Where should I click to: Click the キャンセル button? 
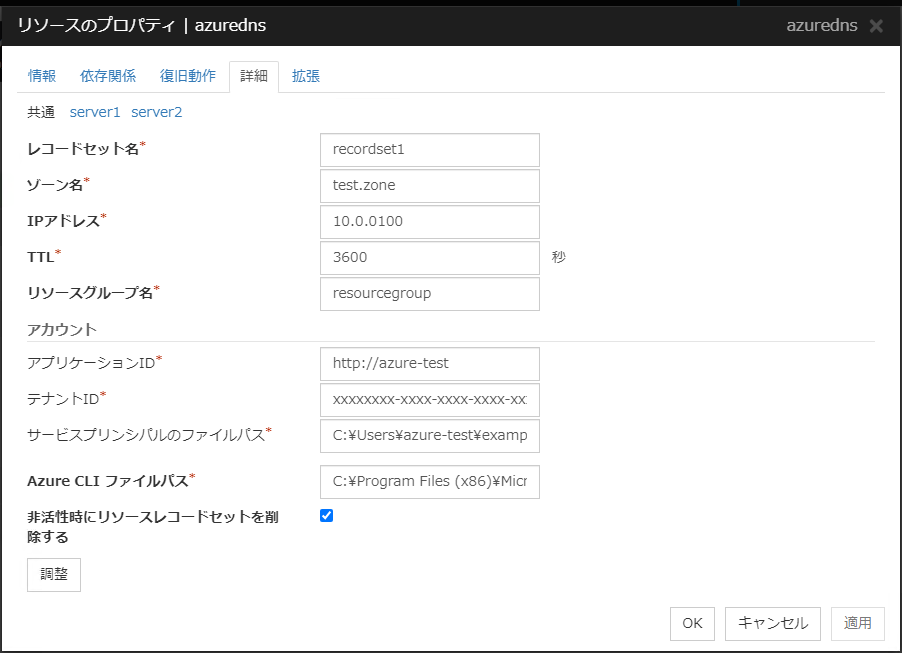[772, 623]
